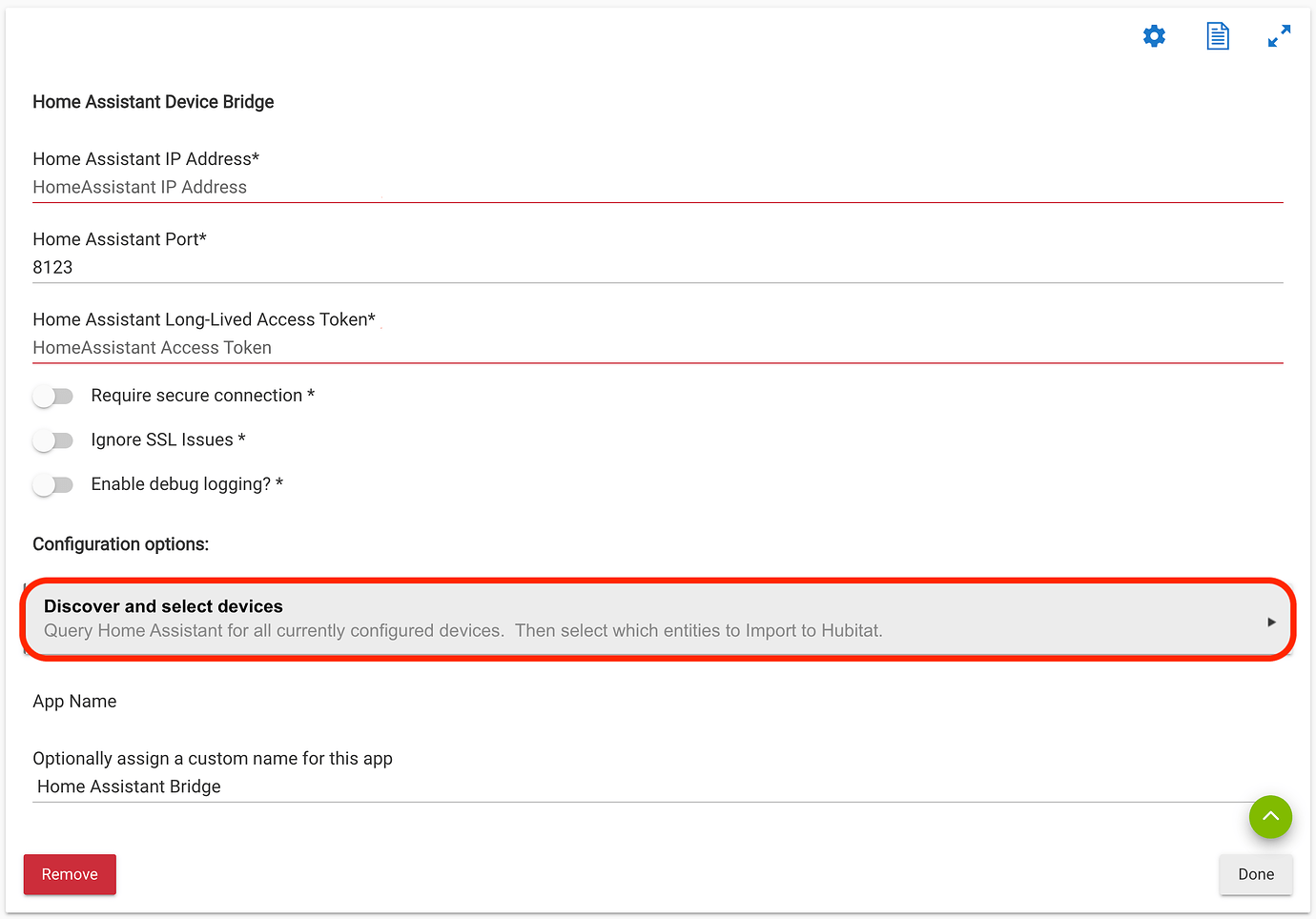The height and width of the screenshot is (919, 1316).
Task: Click the HomeAssistant Access Token input field
Action: click(656, 348)
